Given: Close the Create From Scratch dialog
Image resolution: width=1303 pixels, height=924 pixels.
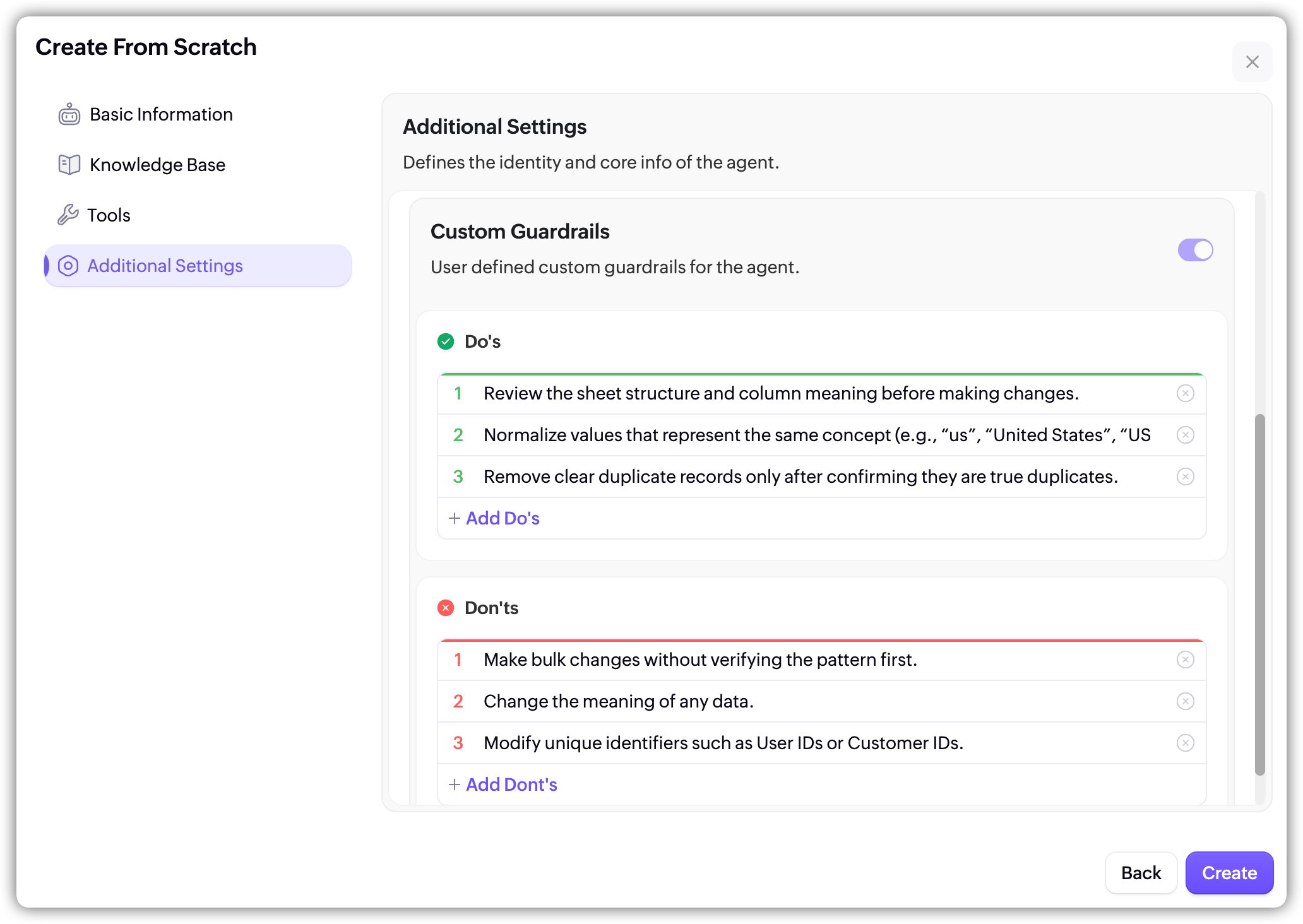Looking at the screenshot, I should (1252, 62).
